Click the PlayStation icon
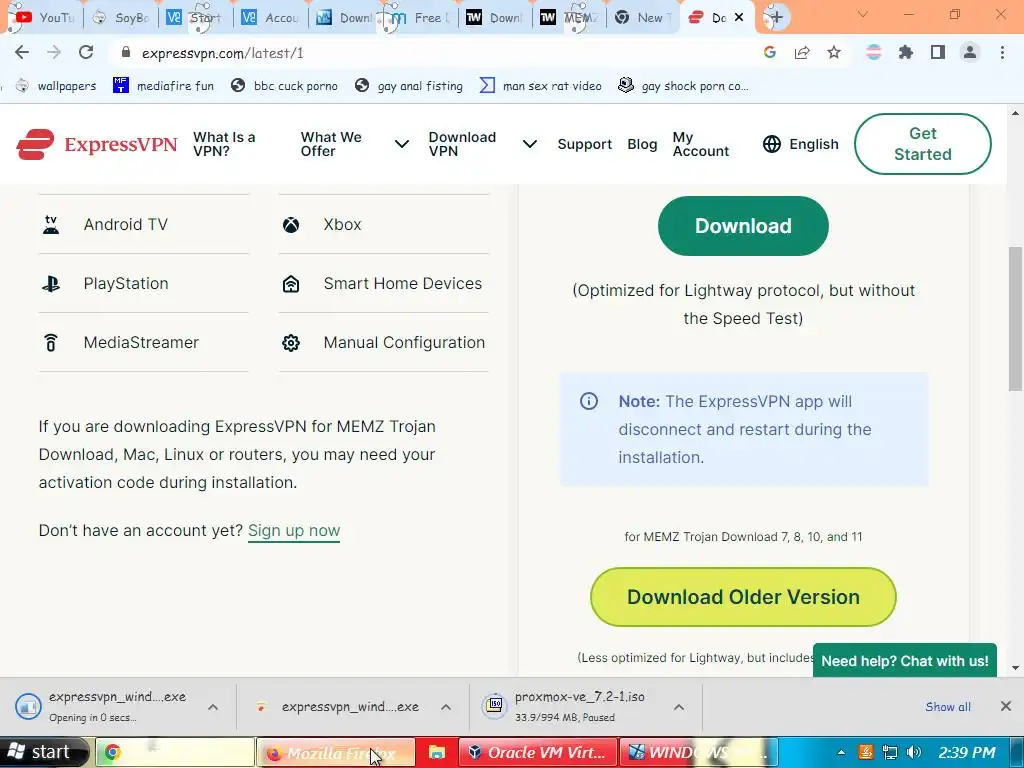The height and width of the screenshot is (768, 1024). point(51,283)
